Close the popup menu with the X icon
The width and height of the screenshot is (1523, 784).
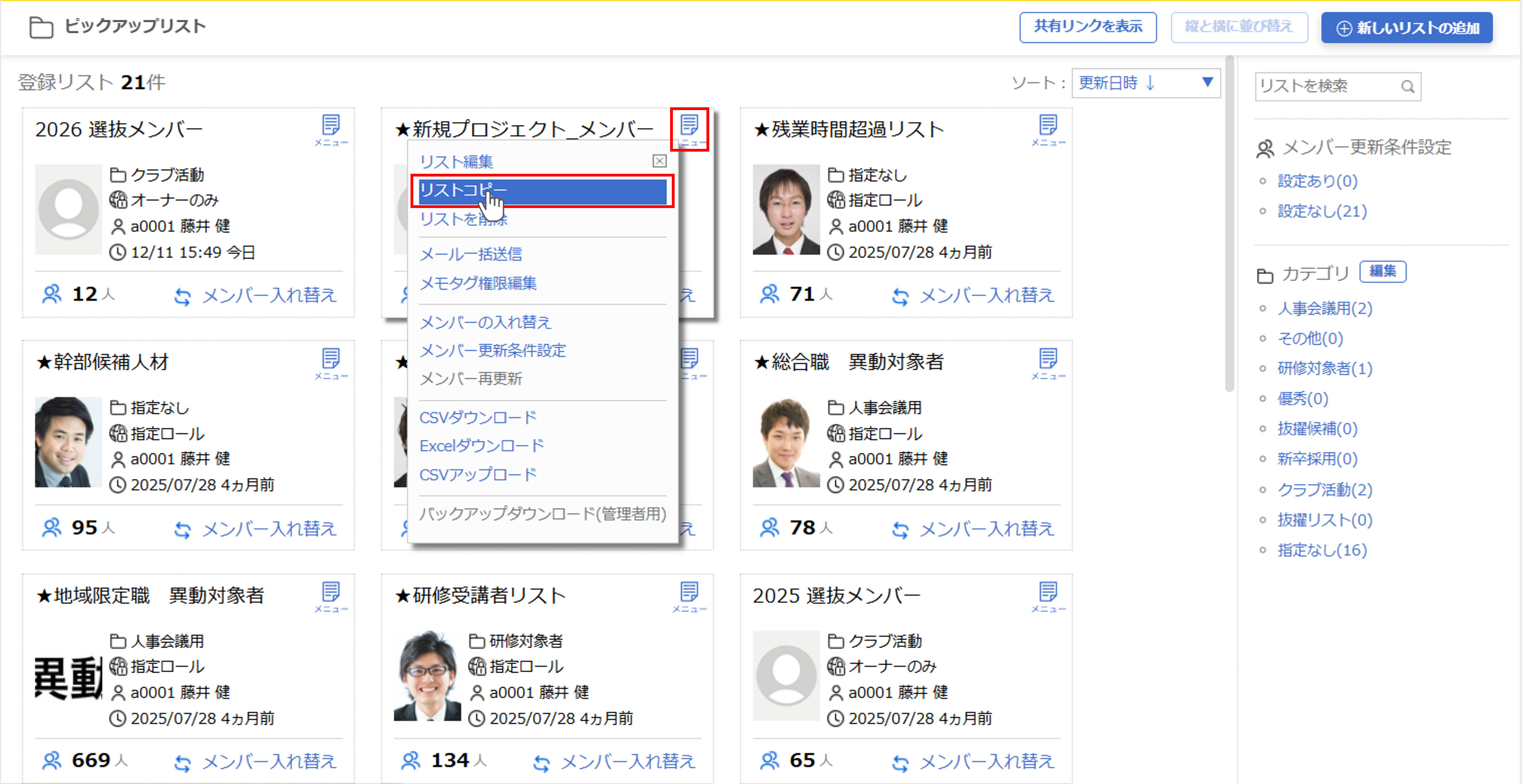point(659,161)
